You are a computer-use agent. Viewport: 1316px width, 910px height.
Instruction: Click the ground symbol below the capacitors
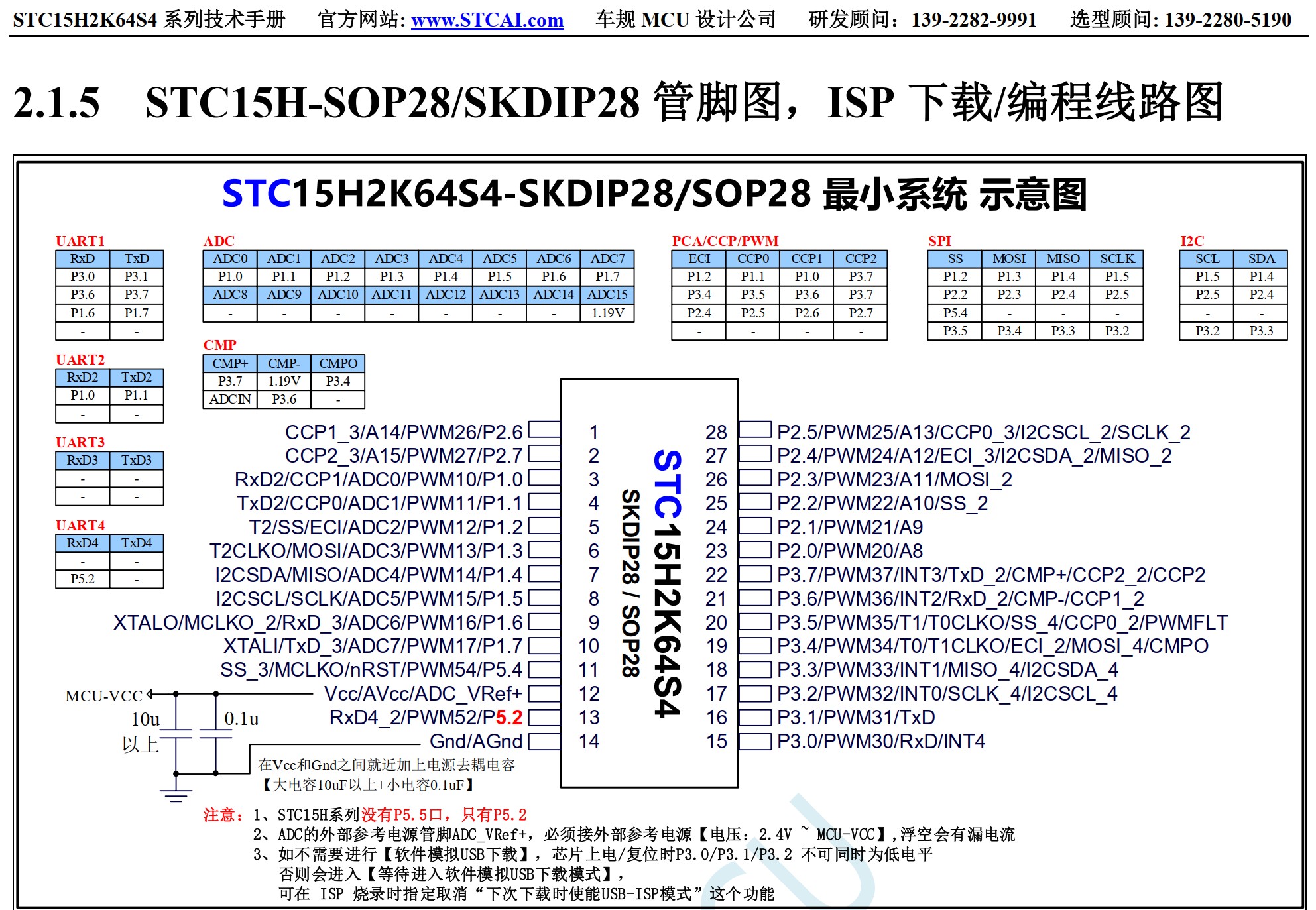(x=176, y=795)
